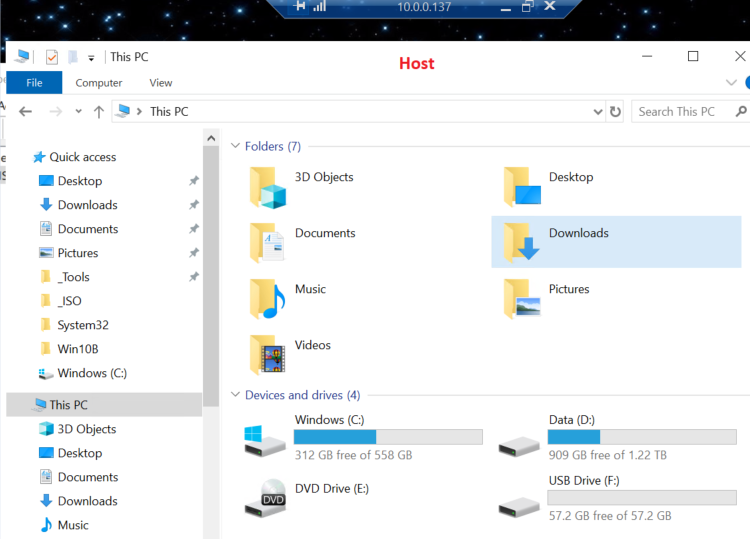
Task: Click the USB Drive (F:) capacity bar
Action: click(642, 498)
